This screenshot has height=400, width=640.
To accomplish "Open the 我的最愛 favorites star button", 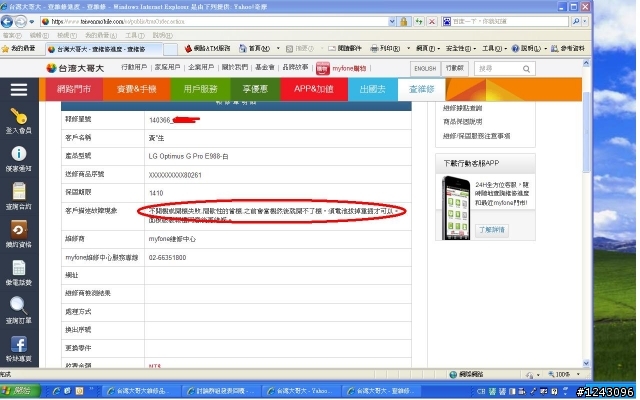I will [18, 49].
